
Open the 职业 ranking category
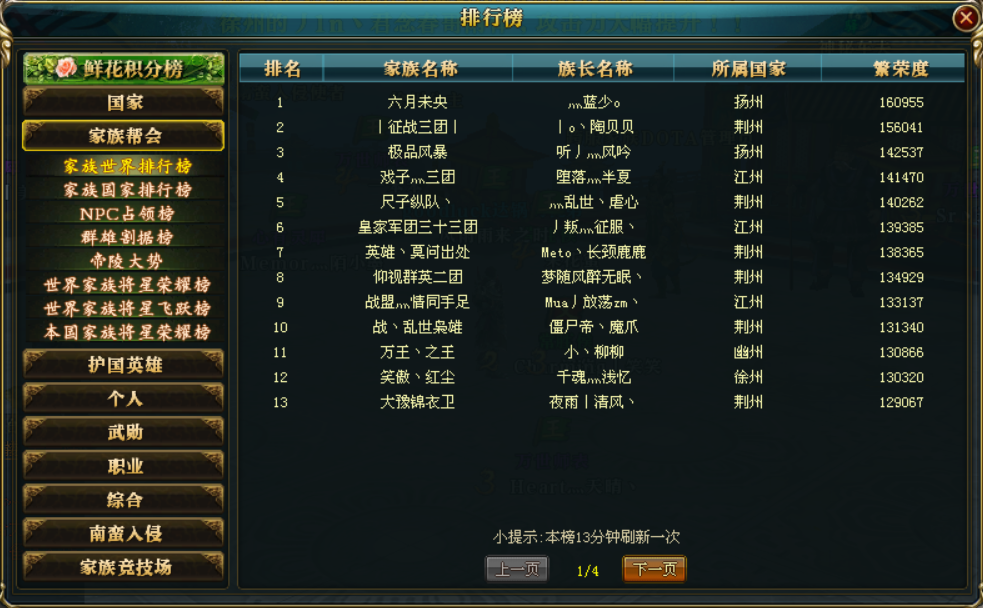point(124,466)
